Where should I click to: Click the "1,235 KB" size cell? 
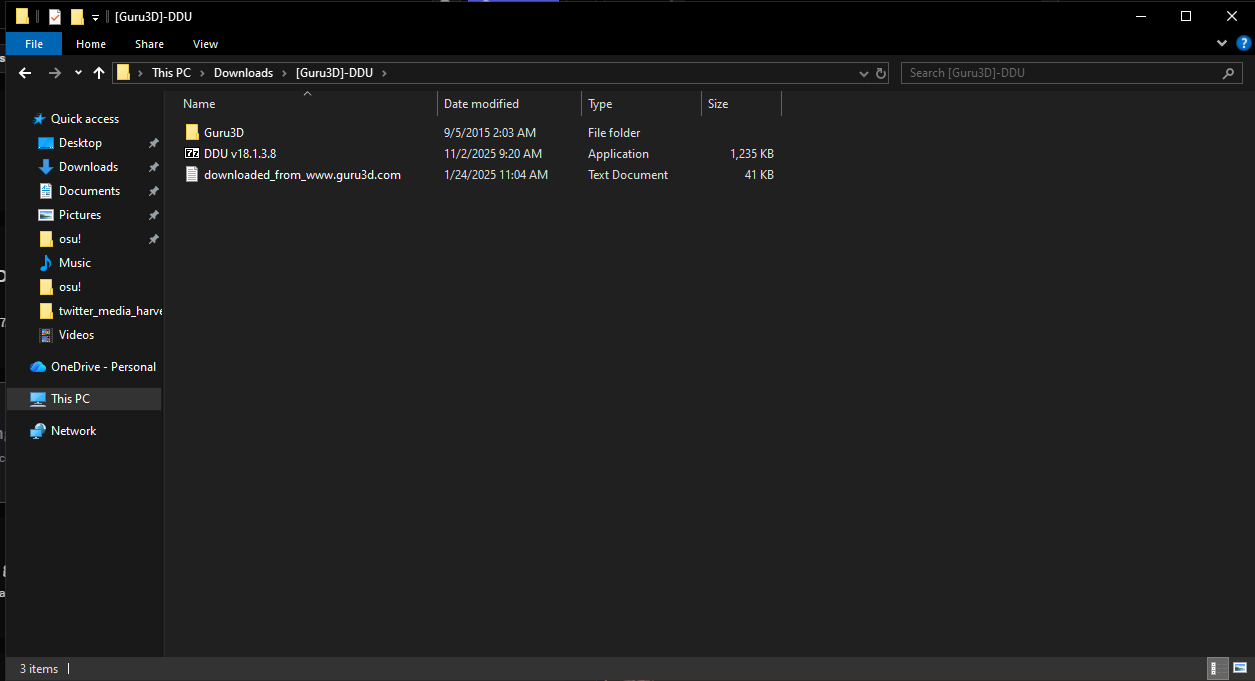click(752, 154)
